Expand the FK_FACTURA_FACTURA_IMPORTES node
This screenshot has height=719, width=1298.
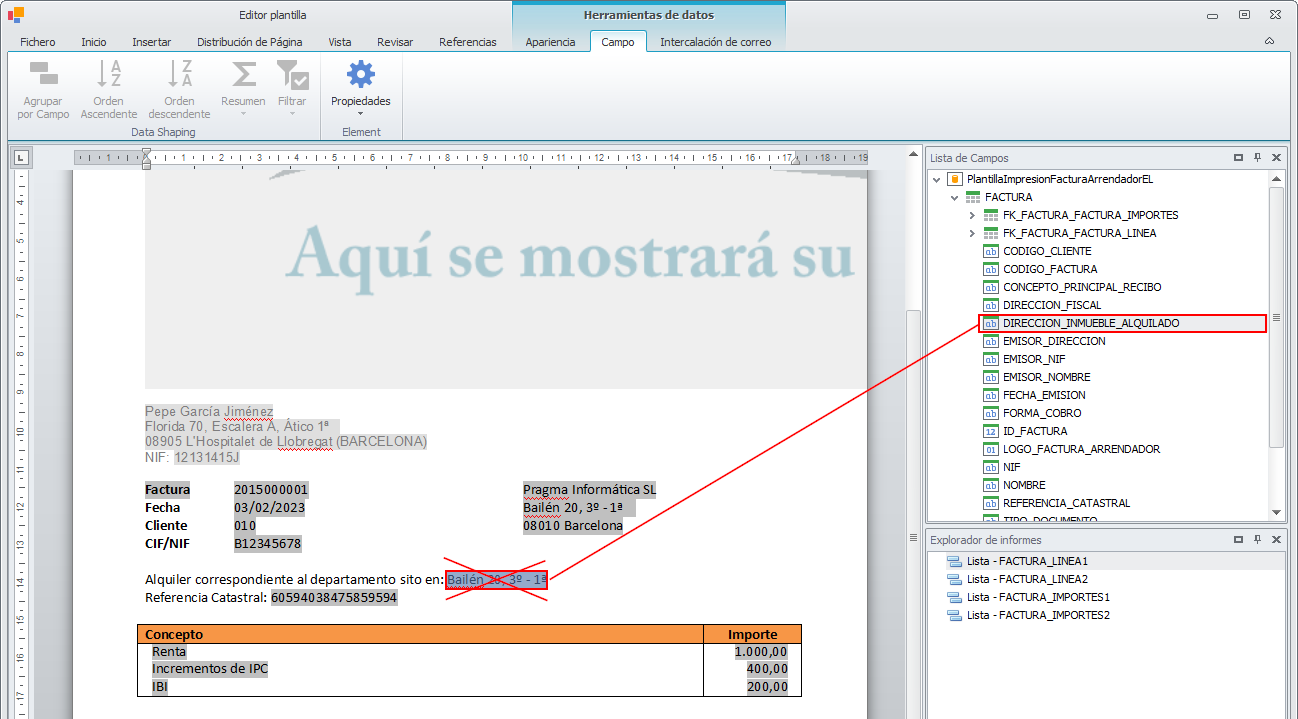[972, 215]
